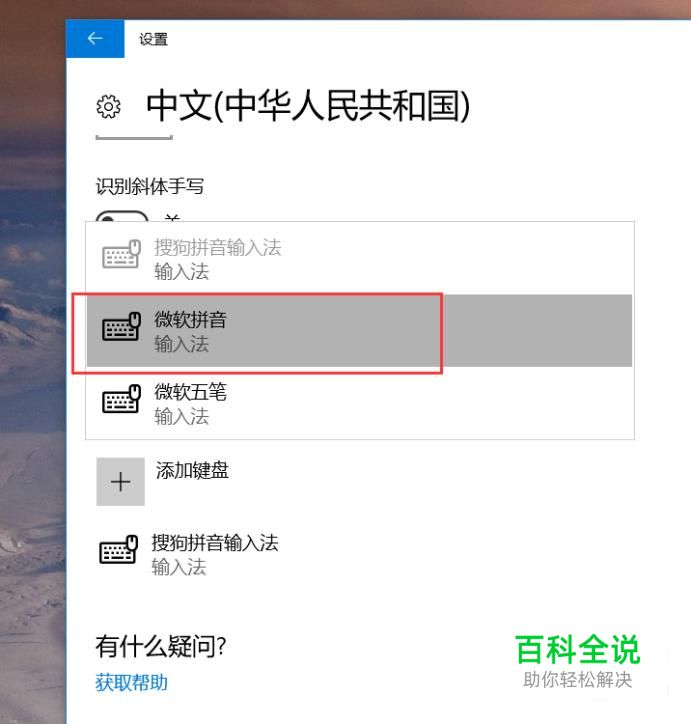Click the 中文(中华人民共和国) page heading
691x724 pixels.
(308, 106)
